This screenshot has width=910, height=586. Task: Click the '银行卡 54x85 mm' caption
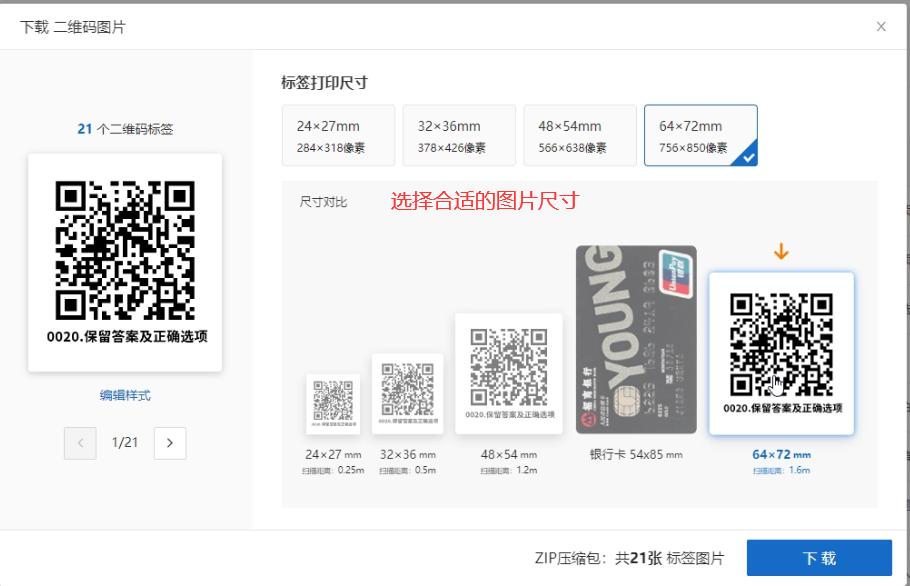[636, 454]
